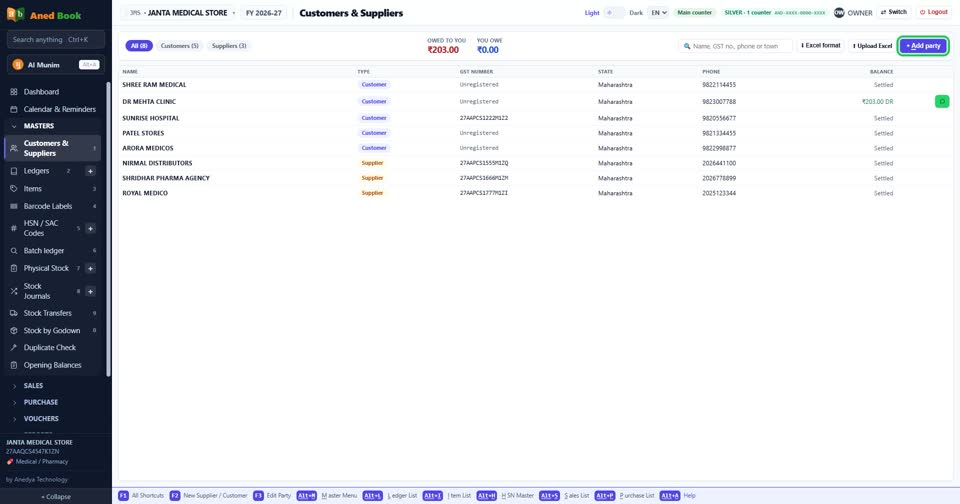Open Stock by Godown in sidebar

[x=51, y=331]
